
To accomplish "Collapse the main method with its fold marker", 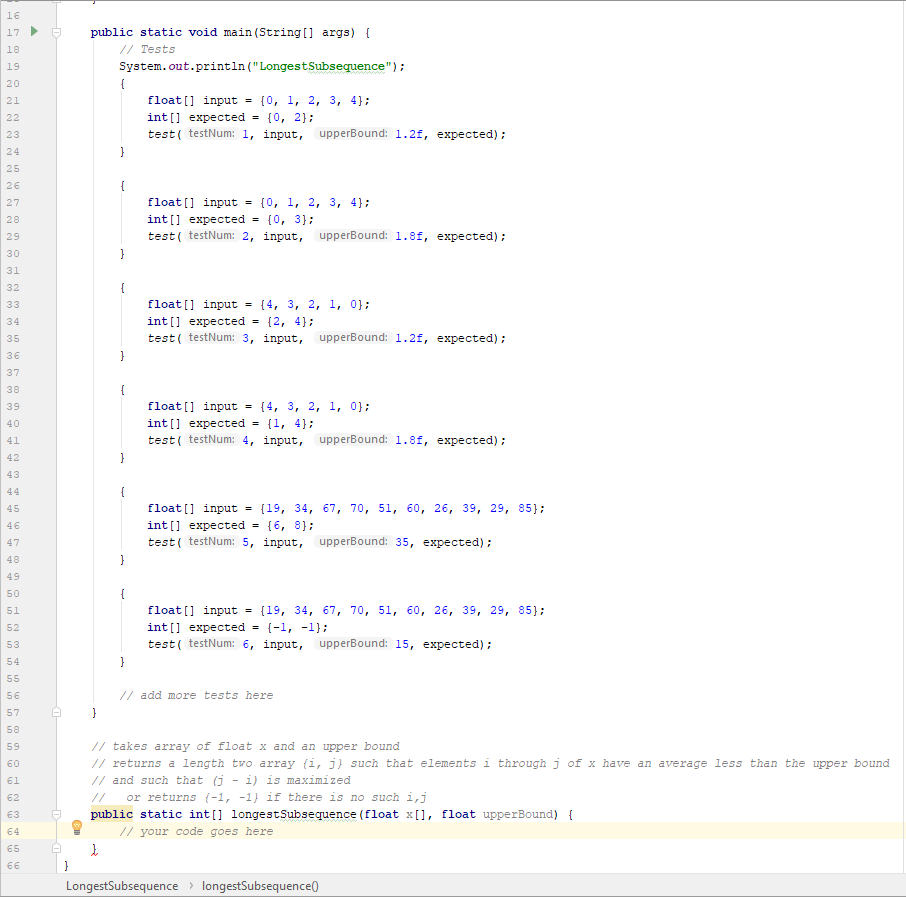I will (56, 31).
